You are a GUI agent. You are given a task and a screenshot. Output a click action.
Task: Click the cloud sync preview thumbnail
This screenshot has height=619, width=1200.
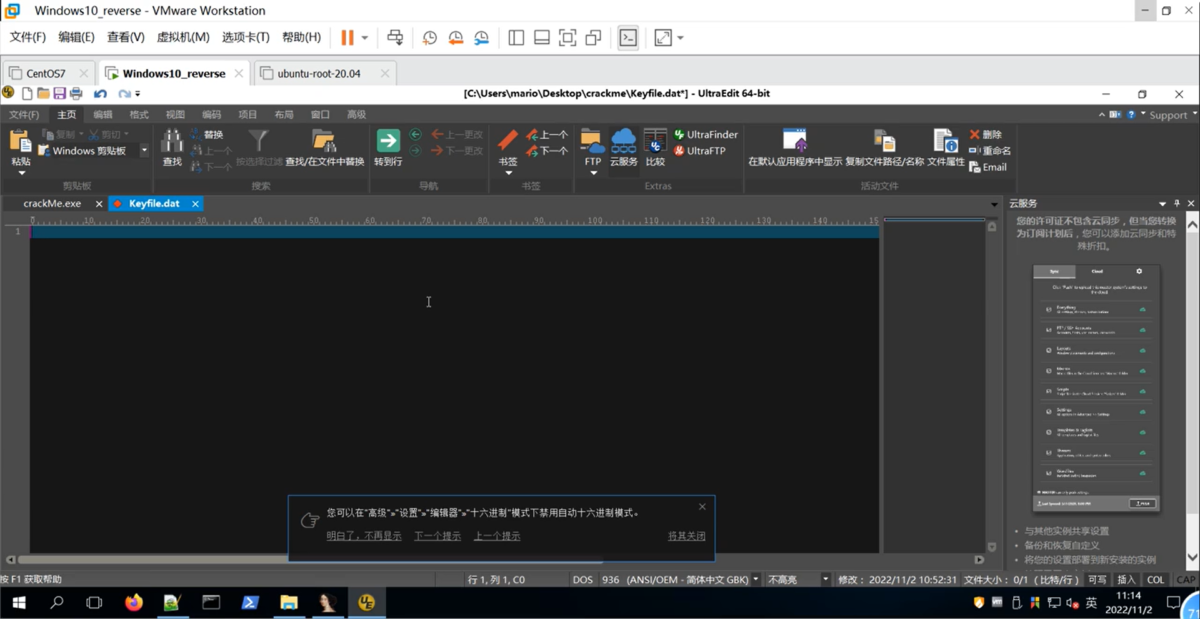coord(1097,388)
